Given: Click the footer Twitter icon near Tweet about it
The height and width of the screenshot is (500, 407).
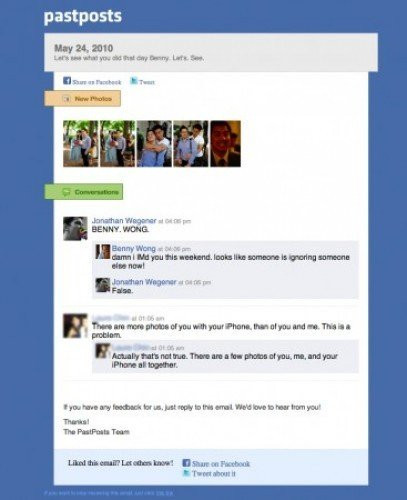Looking at the screenshot, I should click(186, 473).
